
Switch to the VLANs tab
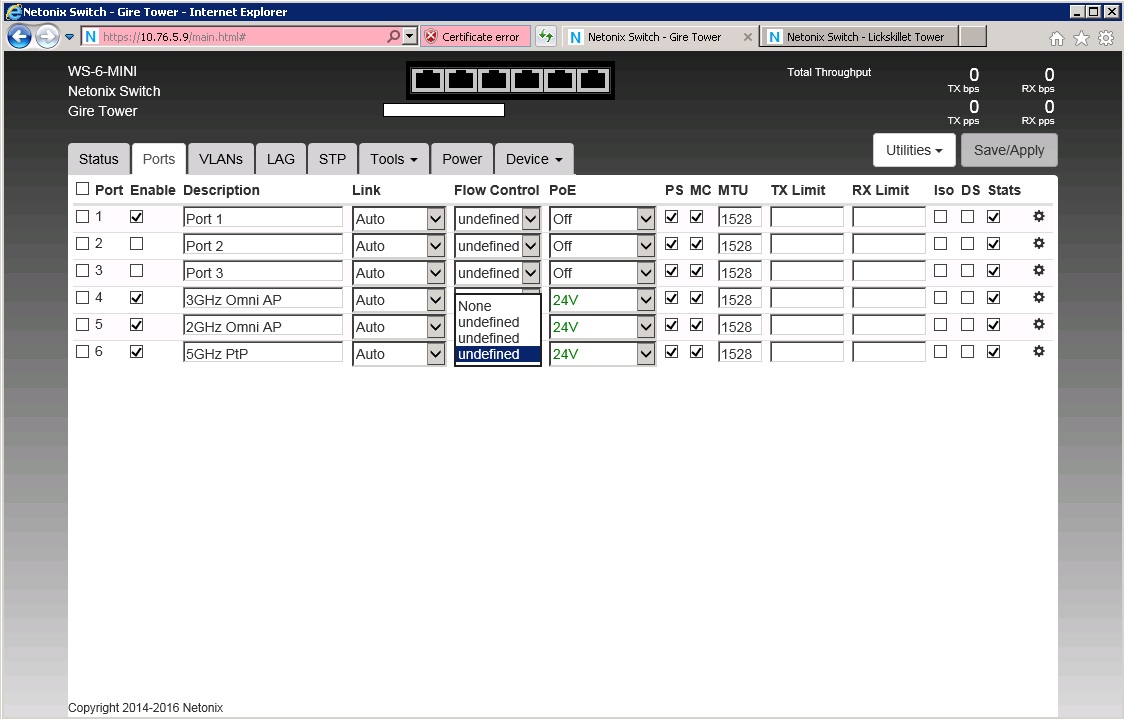click(x=220, y=159)
